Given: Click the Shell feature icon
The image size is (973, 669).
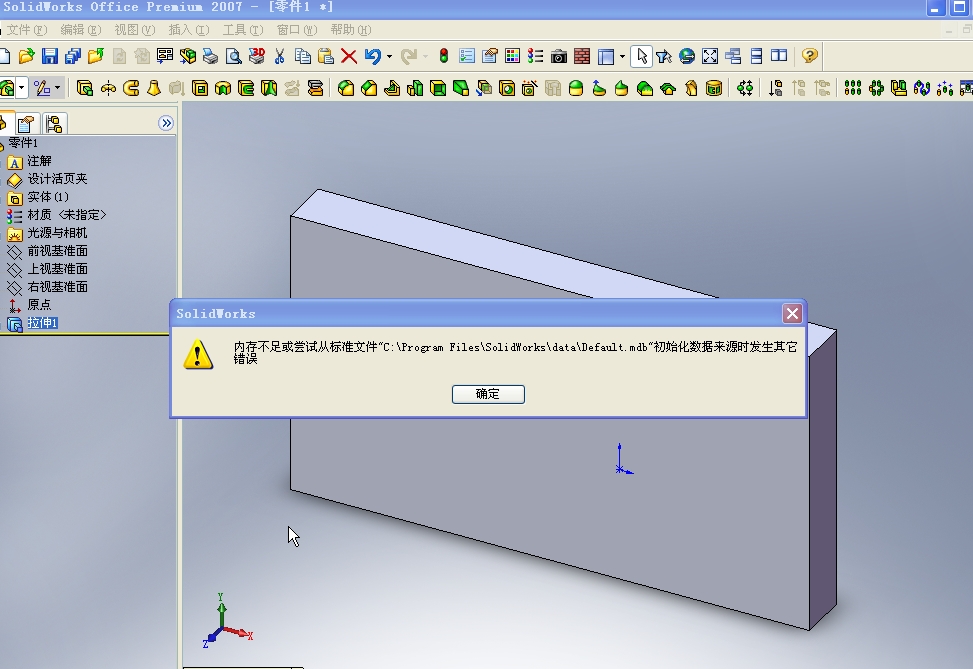Looking at the screenshot, I should click(x=438, y=88).
